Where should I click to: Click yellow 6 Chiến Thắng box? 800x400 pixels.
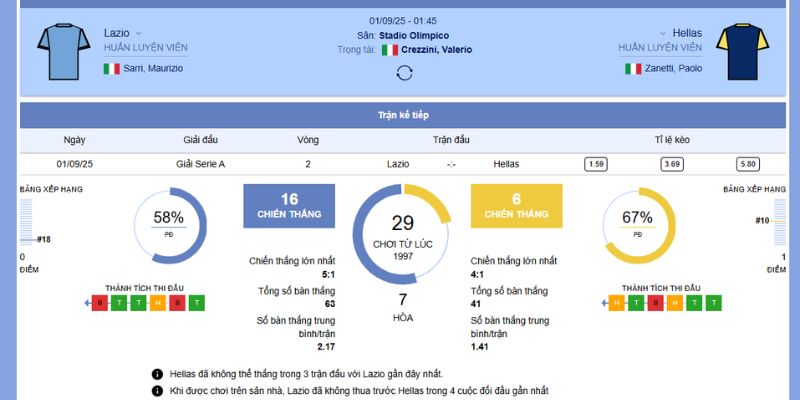coord(516,206)
